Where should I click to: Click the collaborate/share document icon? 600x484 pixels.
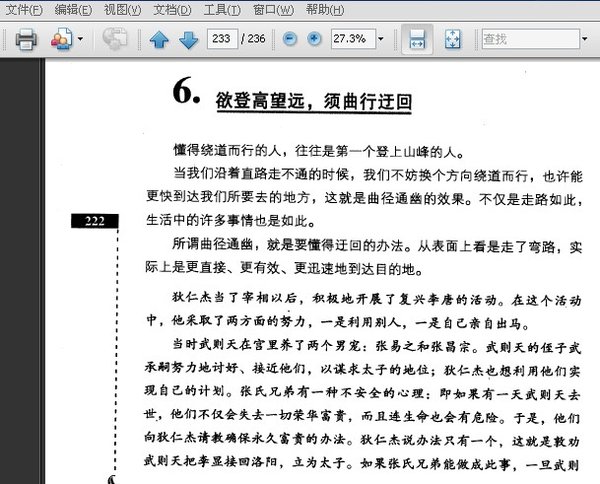tap(61, 39)
